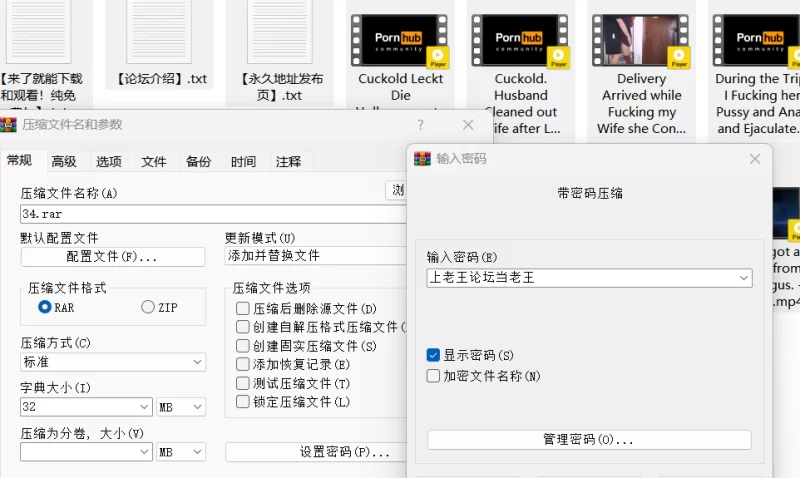Image resolution: width=800 pixels, height=478 pixels.
Task: Select the Delivery Arrived video thumbnail
Action: [x=641, y=41]
